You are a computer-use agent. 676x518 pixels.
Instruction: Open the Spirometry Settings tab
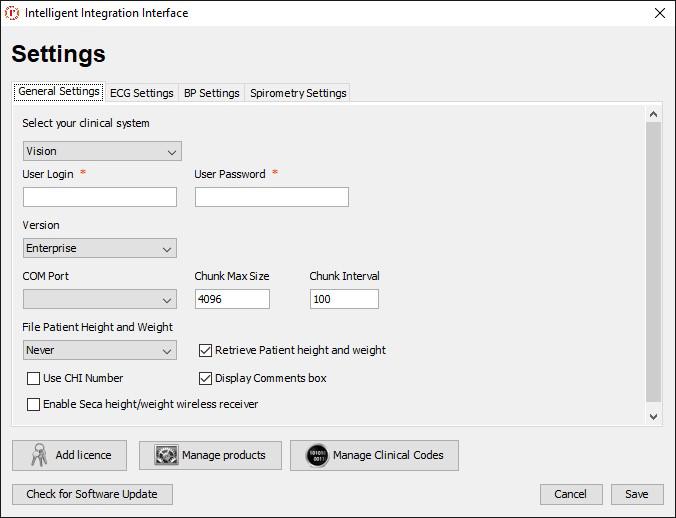[298, 93]
